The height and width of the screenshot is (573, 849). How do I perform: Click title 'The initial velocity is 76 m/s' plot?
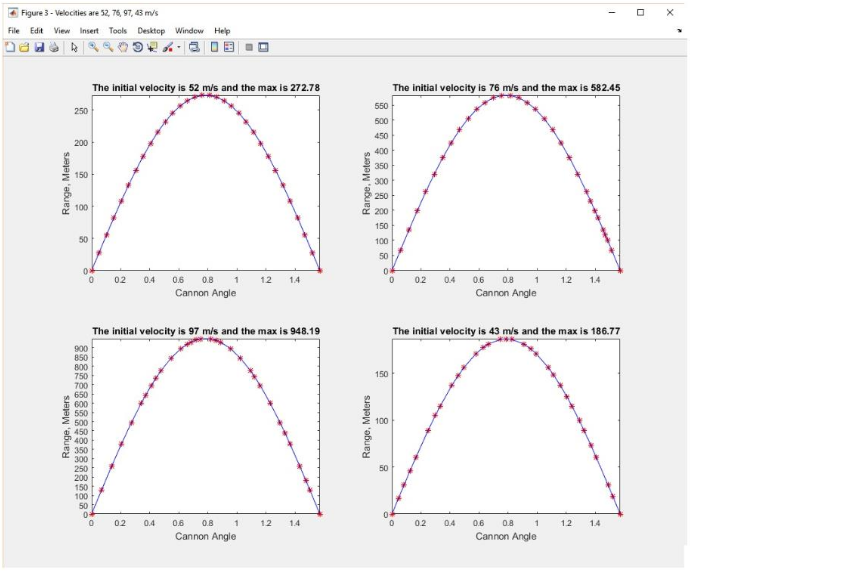506,88
